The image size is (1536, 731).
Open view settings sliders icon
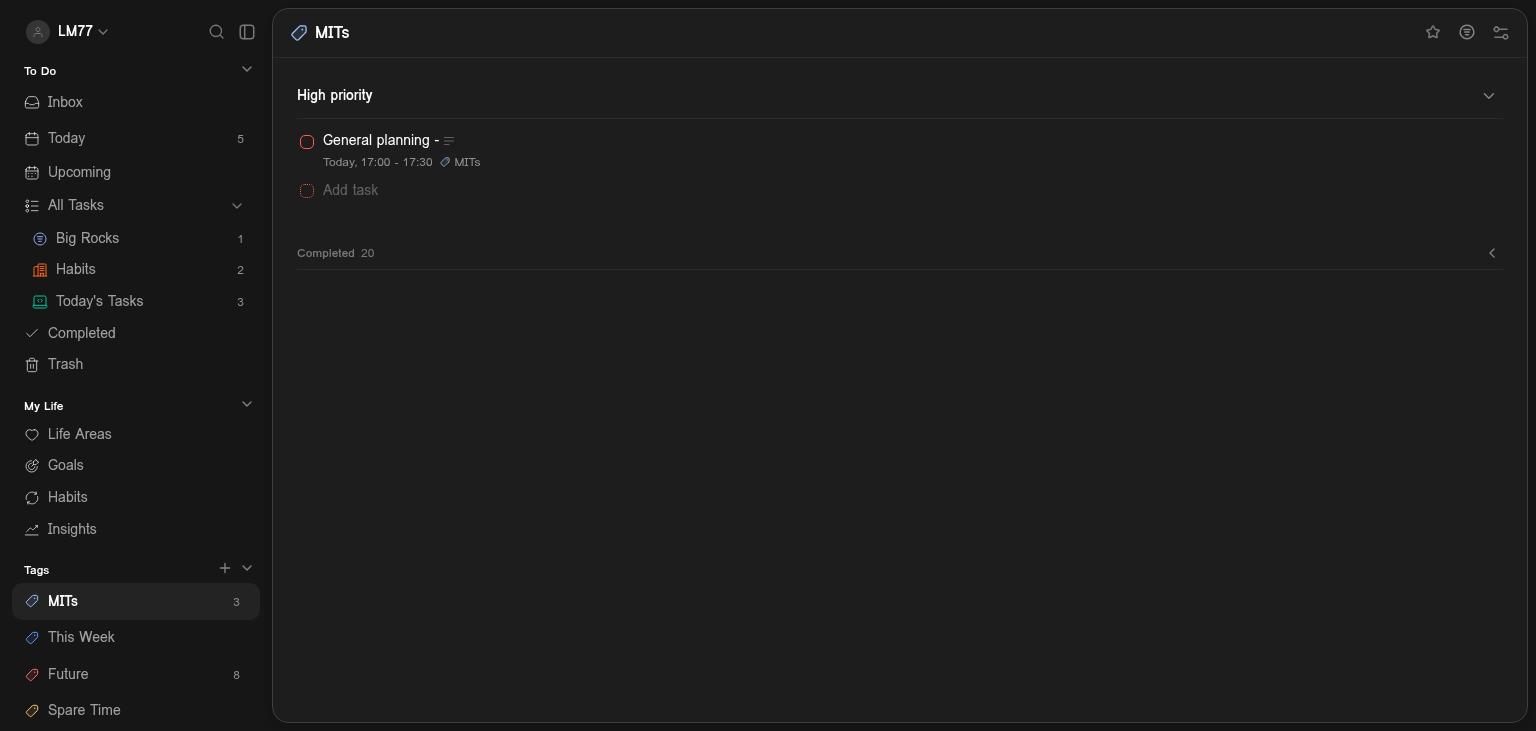point(1501,32)
